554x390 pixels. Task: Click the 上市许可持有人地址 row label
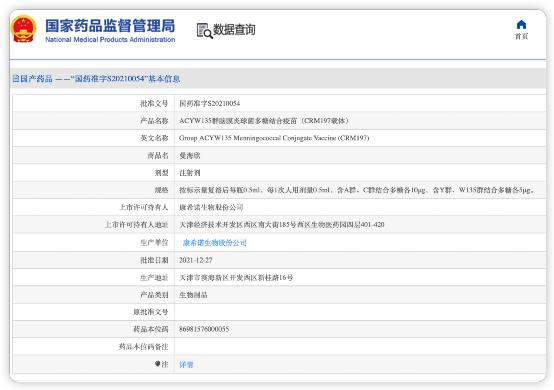tap(136, 225)
